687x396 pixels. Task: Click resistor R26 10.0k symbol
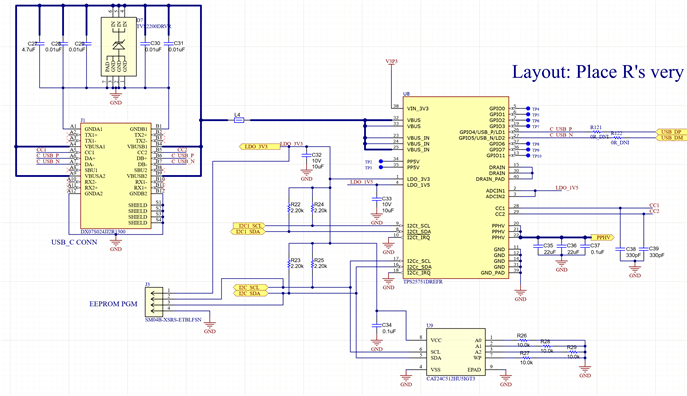pos(523,340)
